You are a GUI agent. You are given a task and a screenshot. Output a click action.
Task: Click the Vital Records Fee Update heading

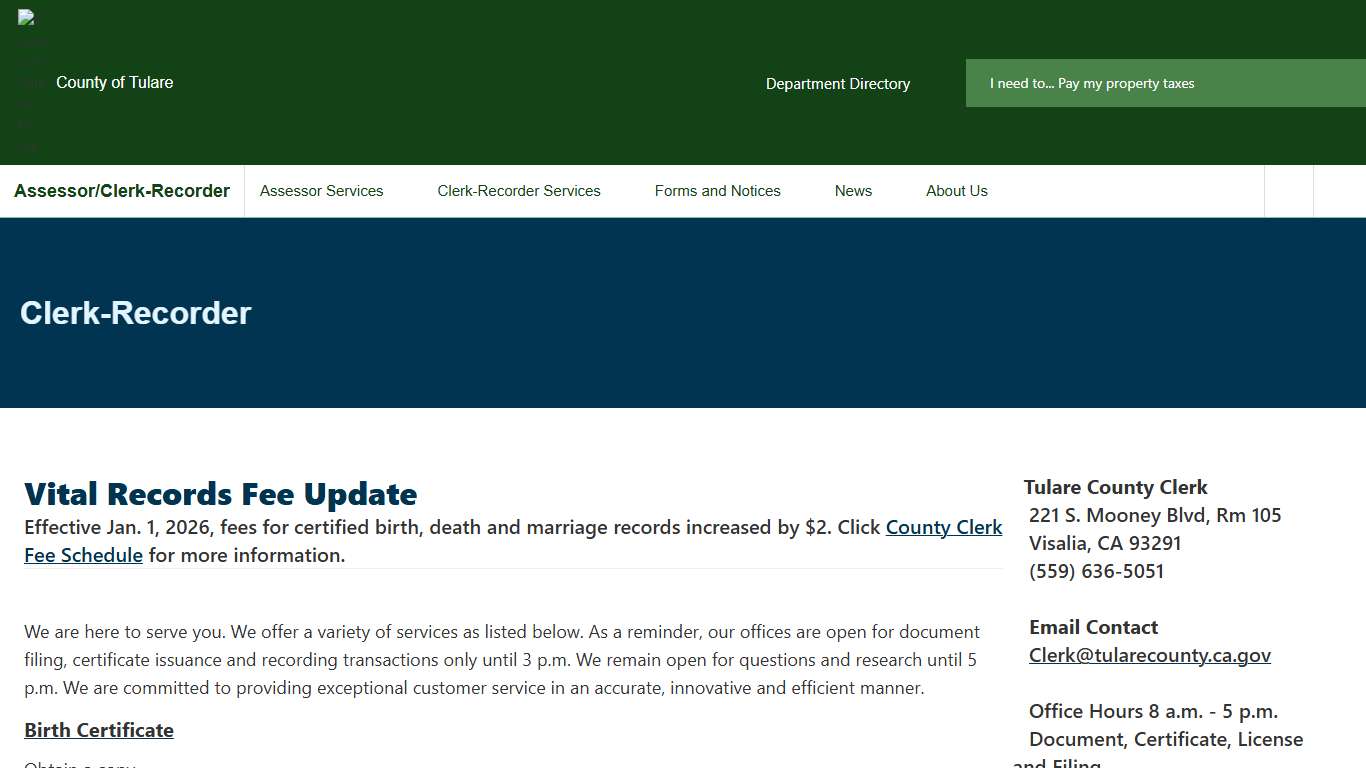pos(220,494)
